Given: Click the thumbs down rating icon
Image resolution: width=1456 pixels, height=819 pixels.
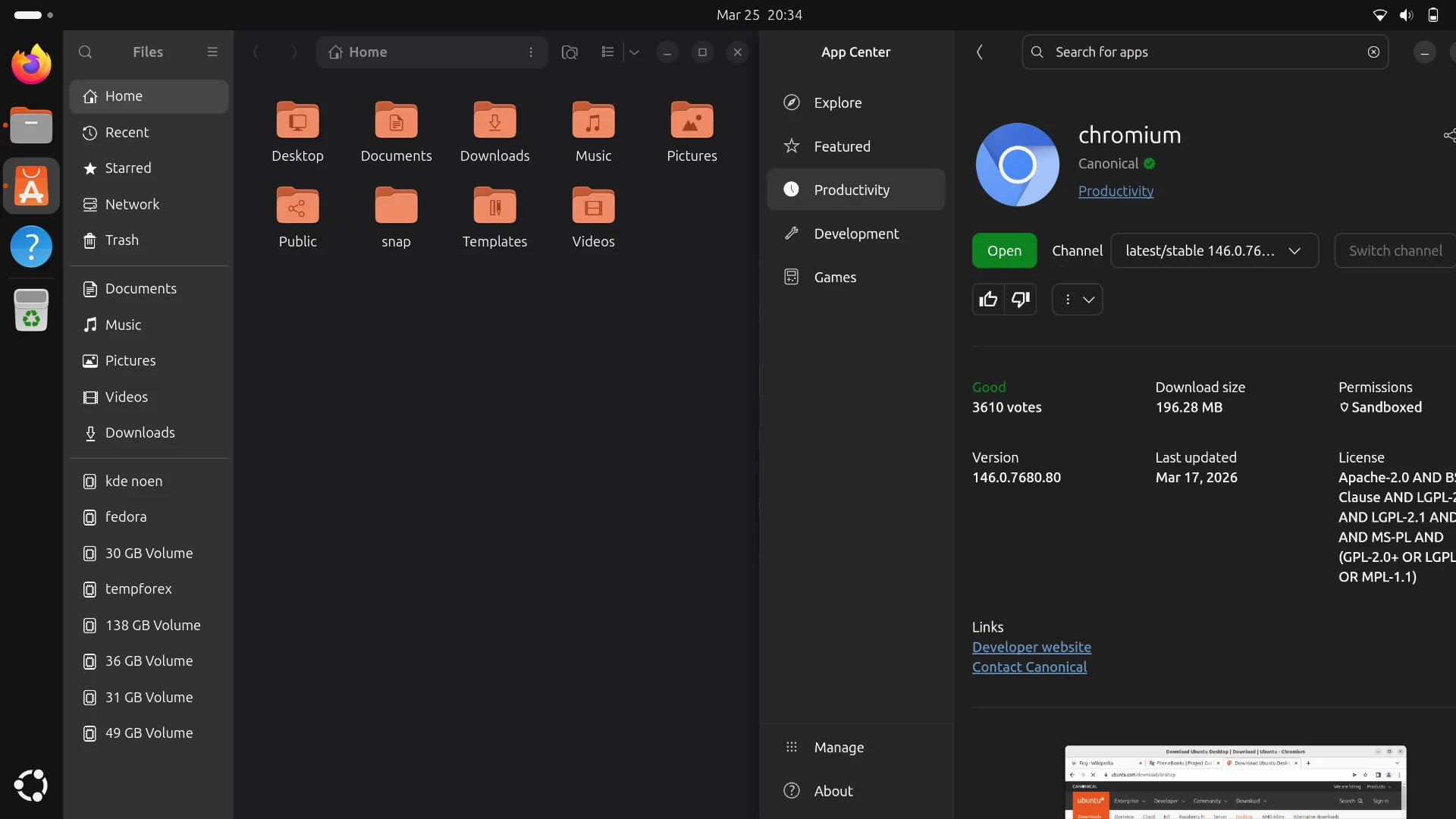Looking at the screenshot, I should click(x=1021, y=300).
